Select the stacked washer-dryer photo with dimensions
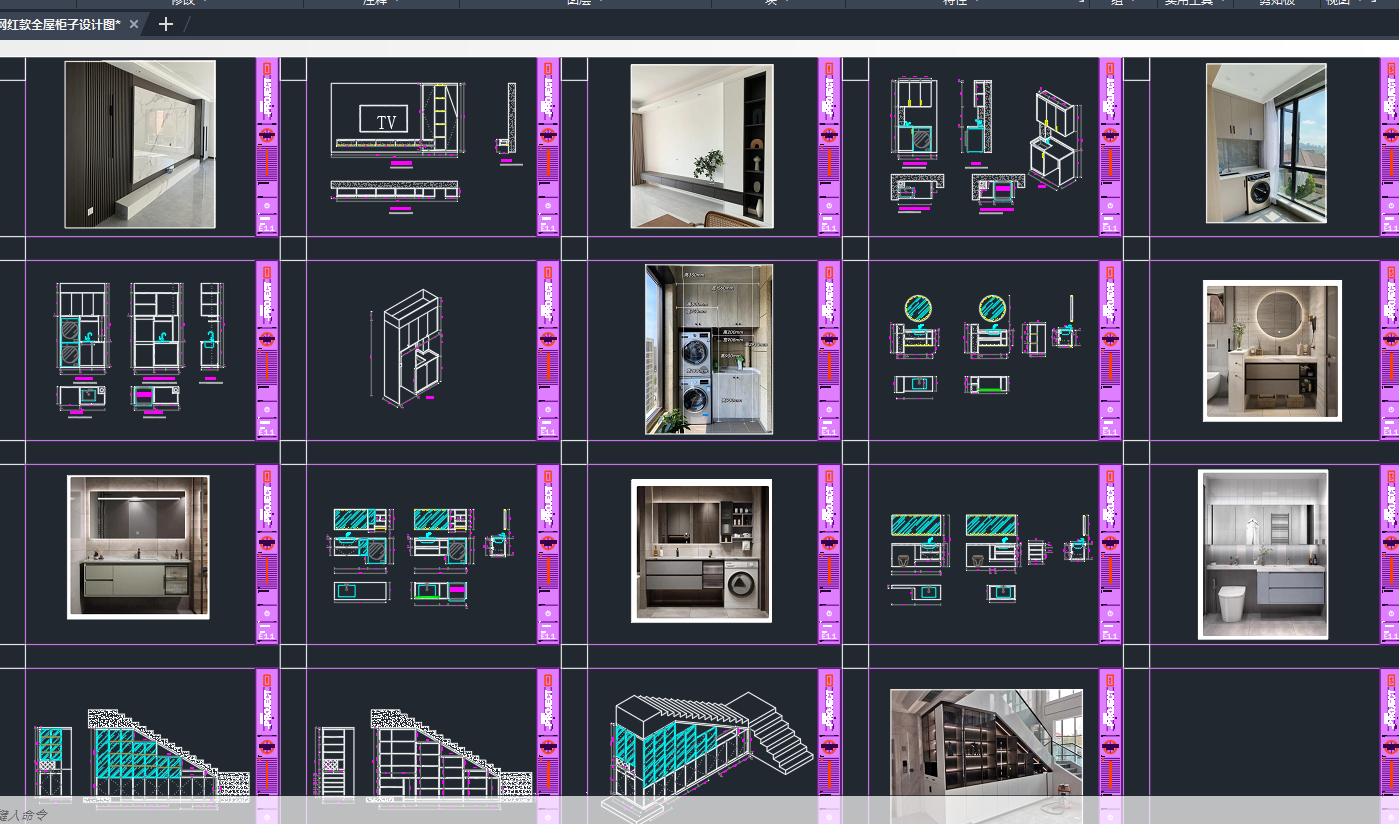The width and height of the screenshot is (1399, 824). pyautogui.click(x=709, y=349)
